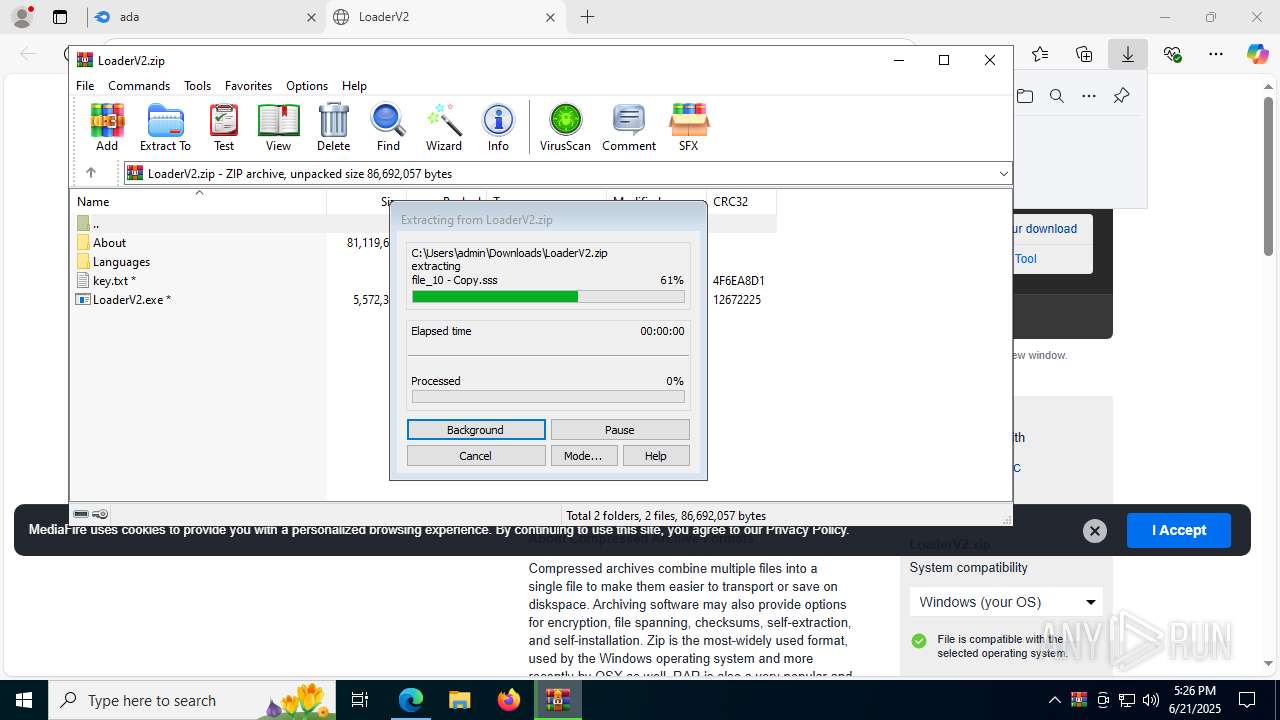
Task: Open a new browser tab
Action: (x=587, y=17)
